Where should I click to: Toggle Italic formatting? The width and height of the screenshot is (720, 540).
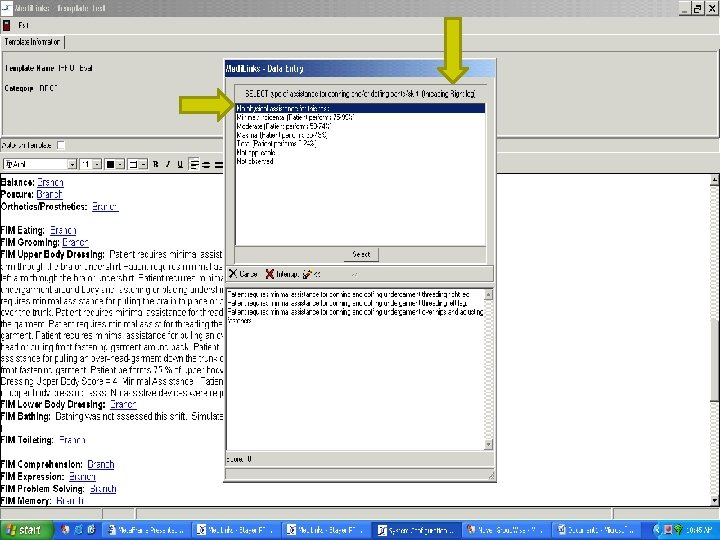point(168,164)
